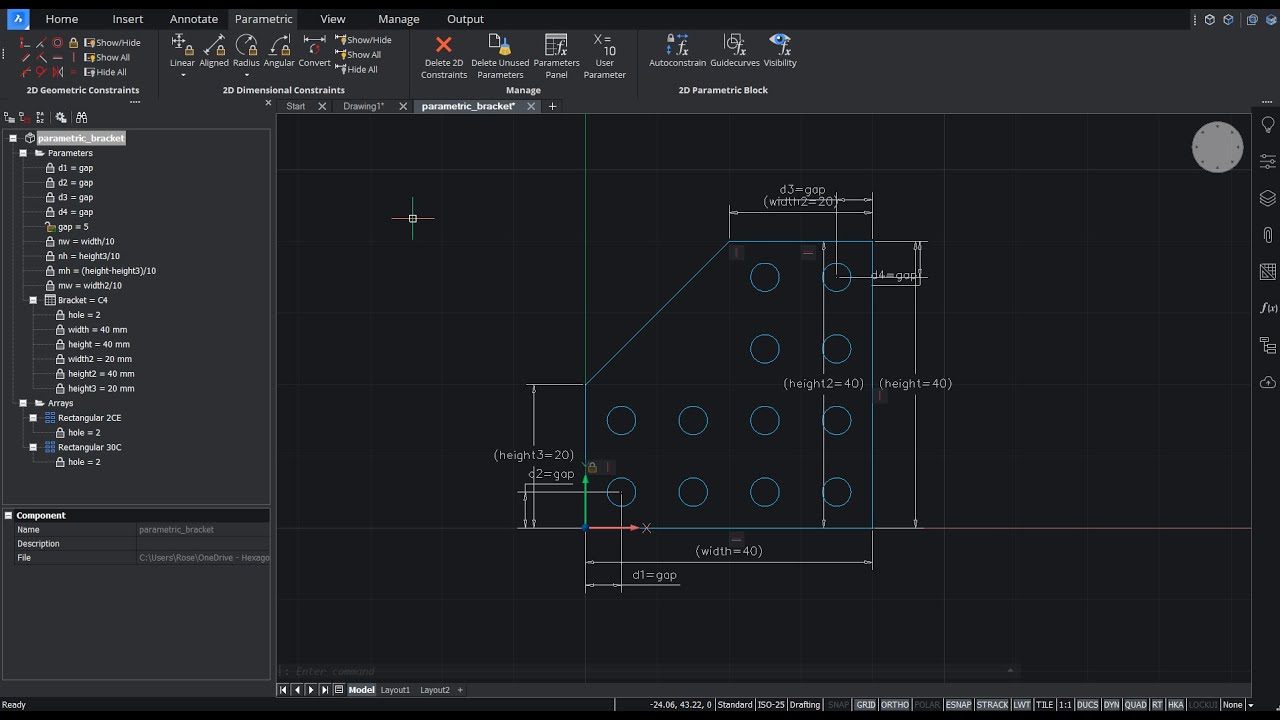
Task: Toggle GRID in the status bar
Action: tap(866, 705)
